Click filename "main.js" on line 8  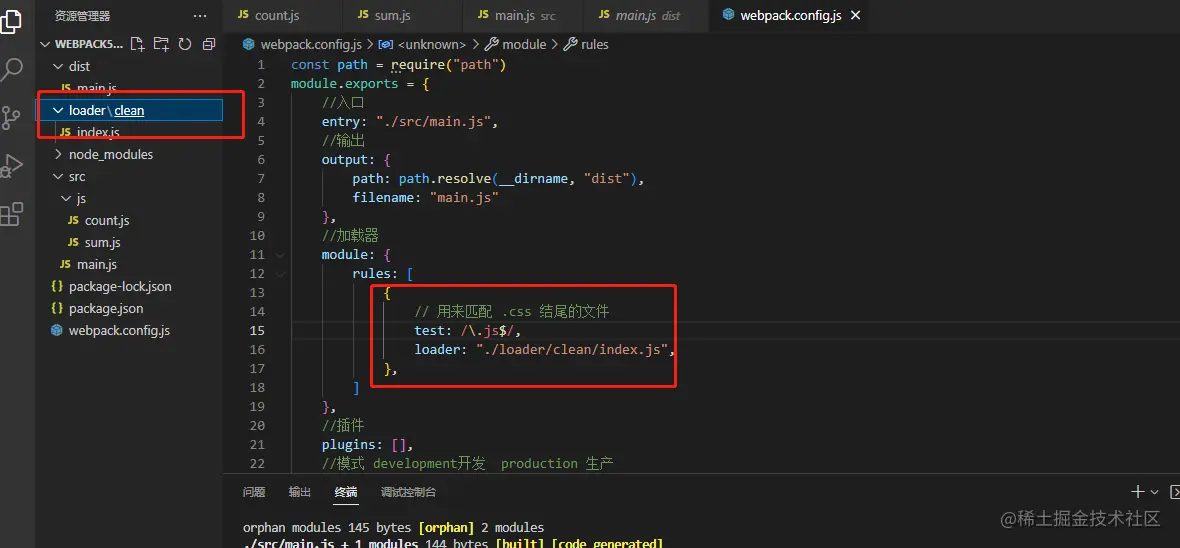click(x=464, y=197)
